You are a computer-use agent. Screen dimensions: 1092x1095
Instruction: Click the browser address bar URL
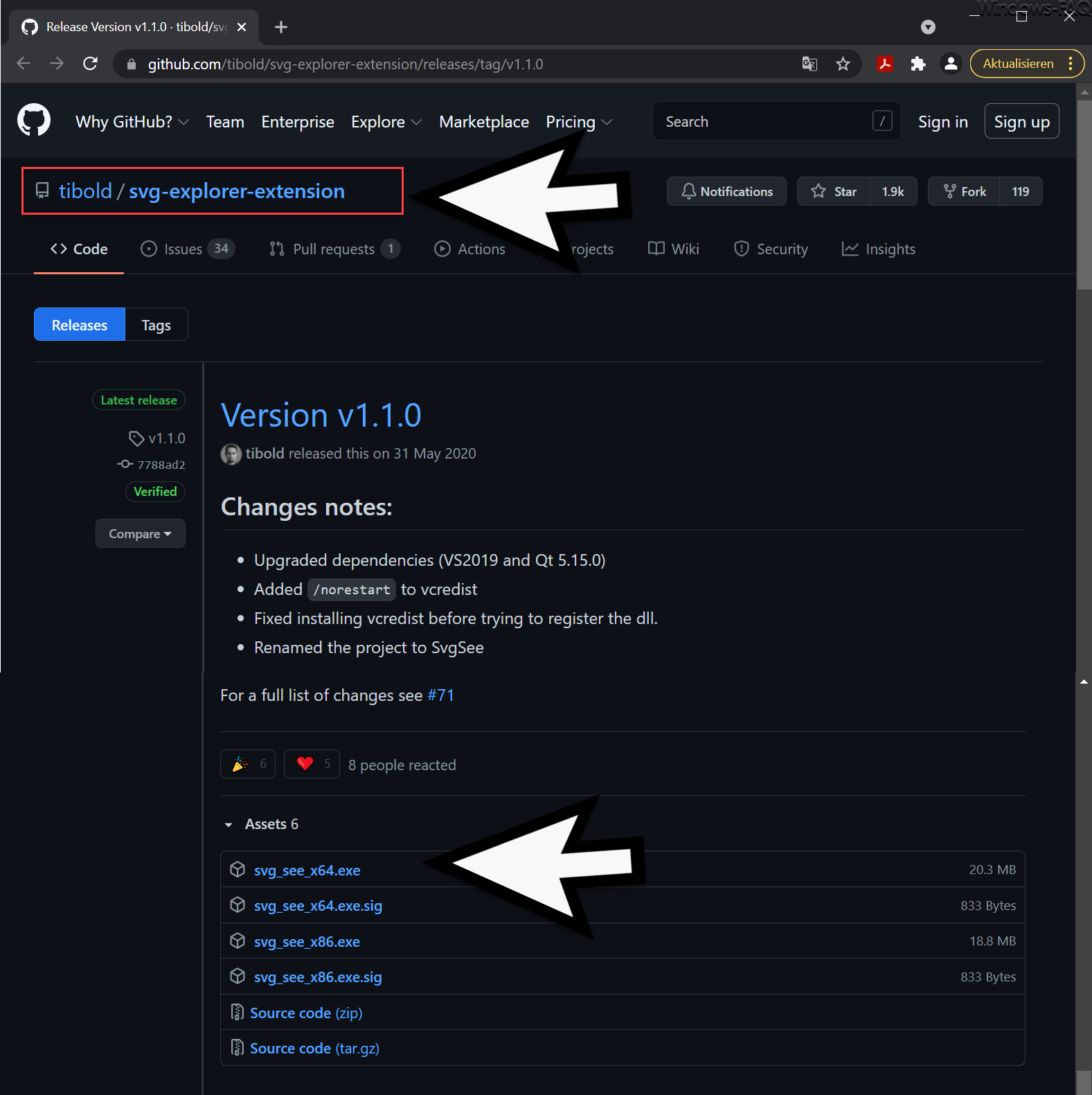point(346,64)
